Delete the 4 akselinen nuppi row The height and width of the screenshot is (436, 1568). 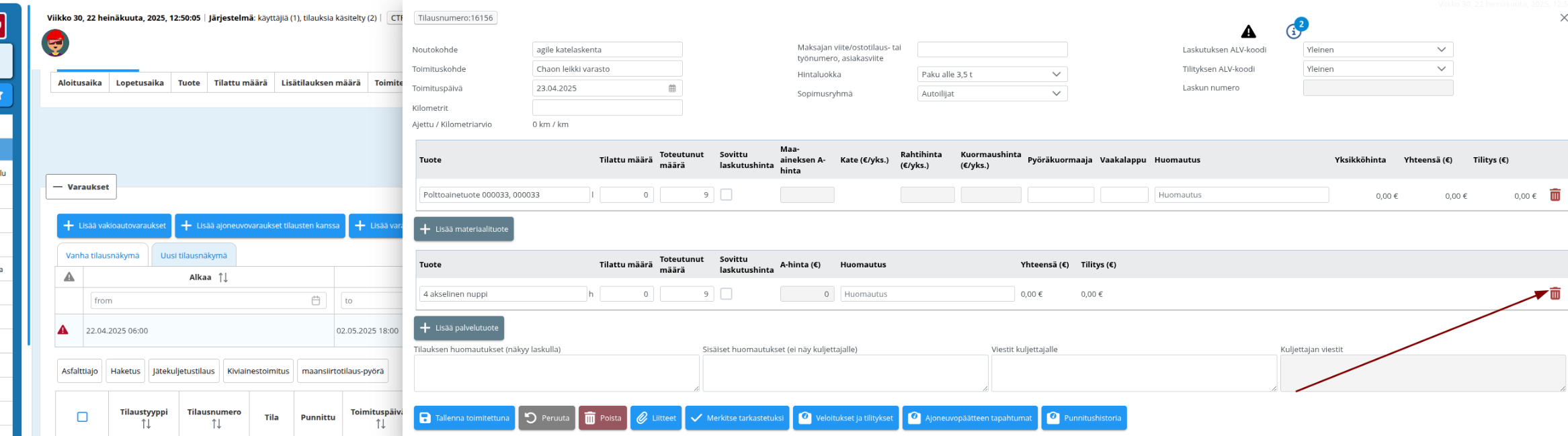1555,294
